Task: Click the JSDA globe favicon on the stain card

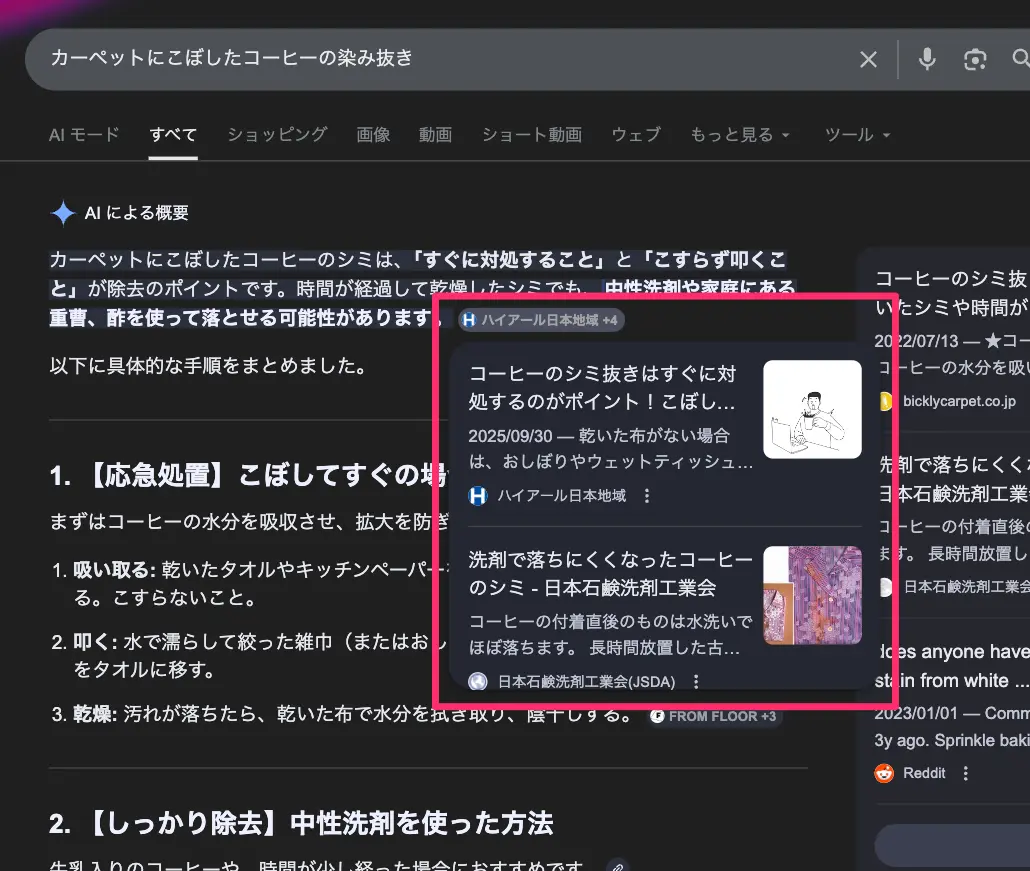Action: [x=477, y=681]
